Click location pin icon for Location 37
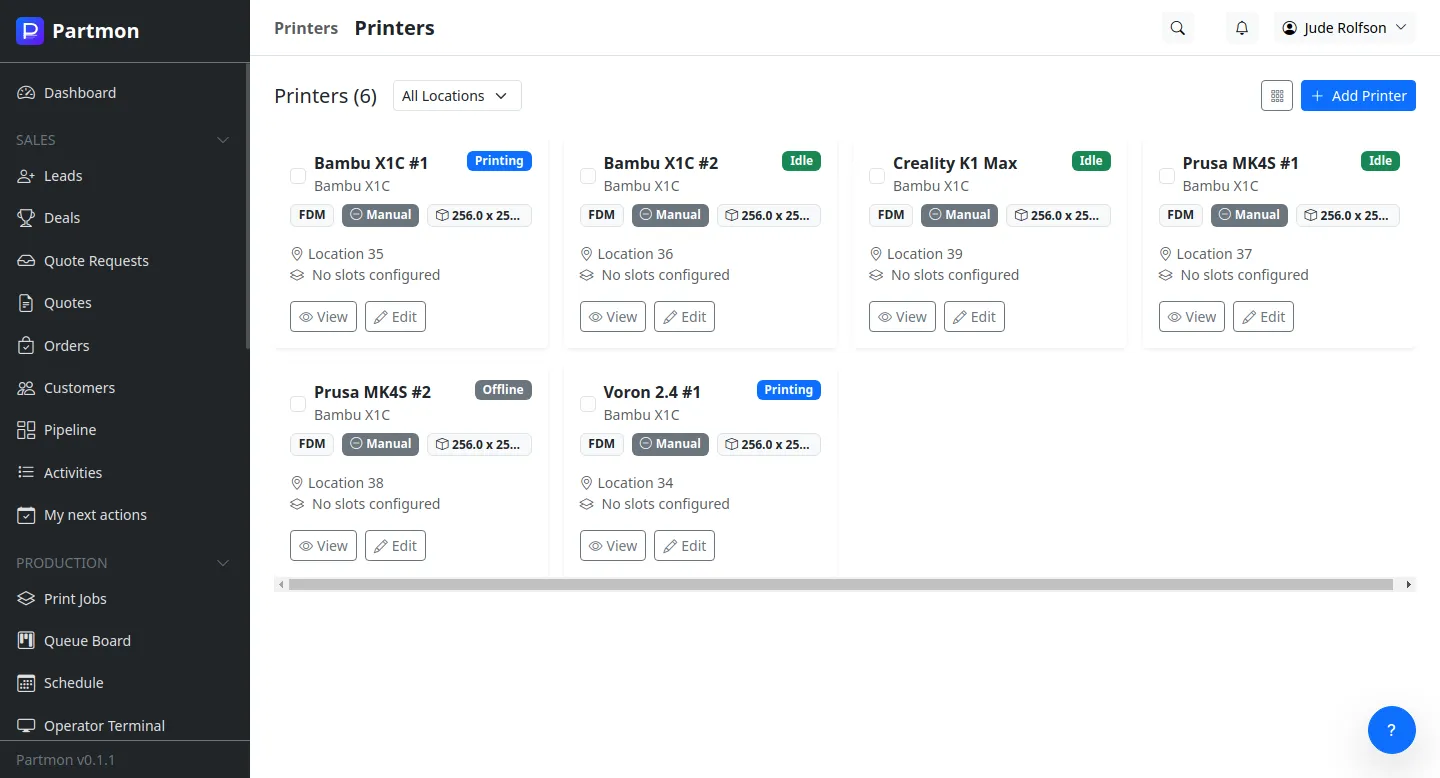Image resolution: width=1440 pixels, height=778 pixels. (1166, 254)
